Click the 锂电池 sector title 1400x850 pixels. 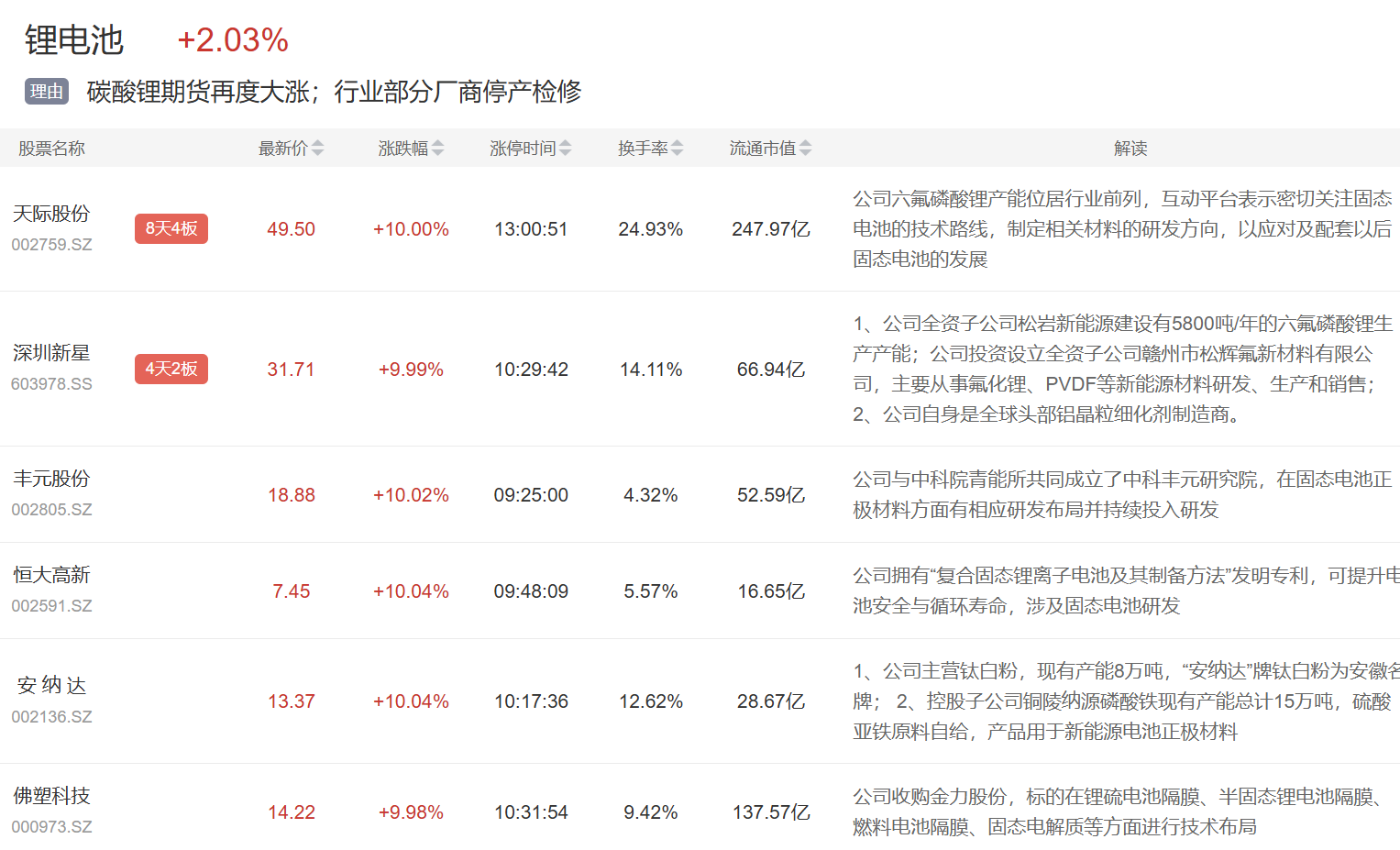coord(73,40)
